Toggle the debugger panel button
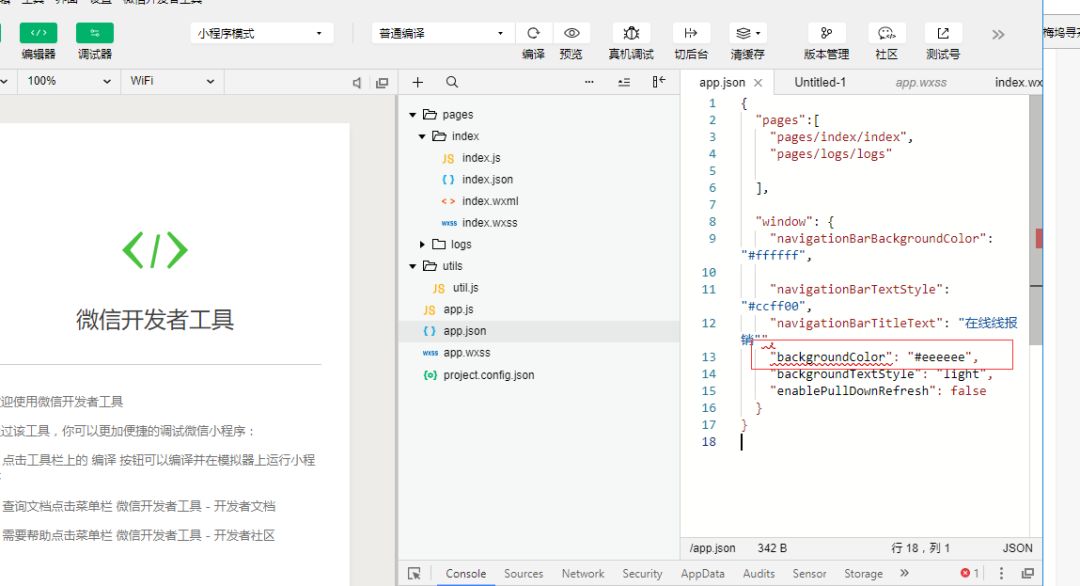 point(94,33)
